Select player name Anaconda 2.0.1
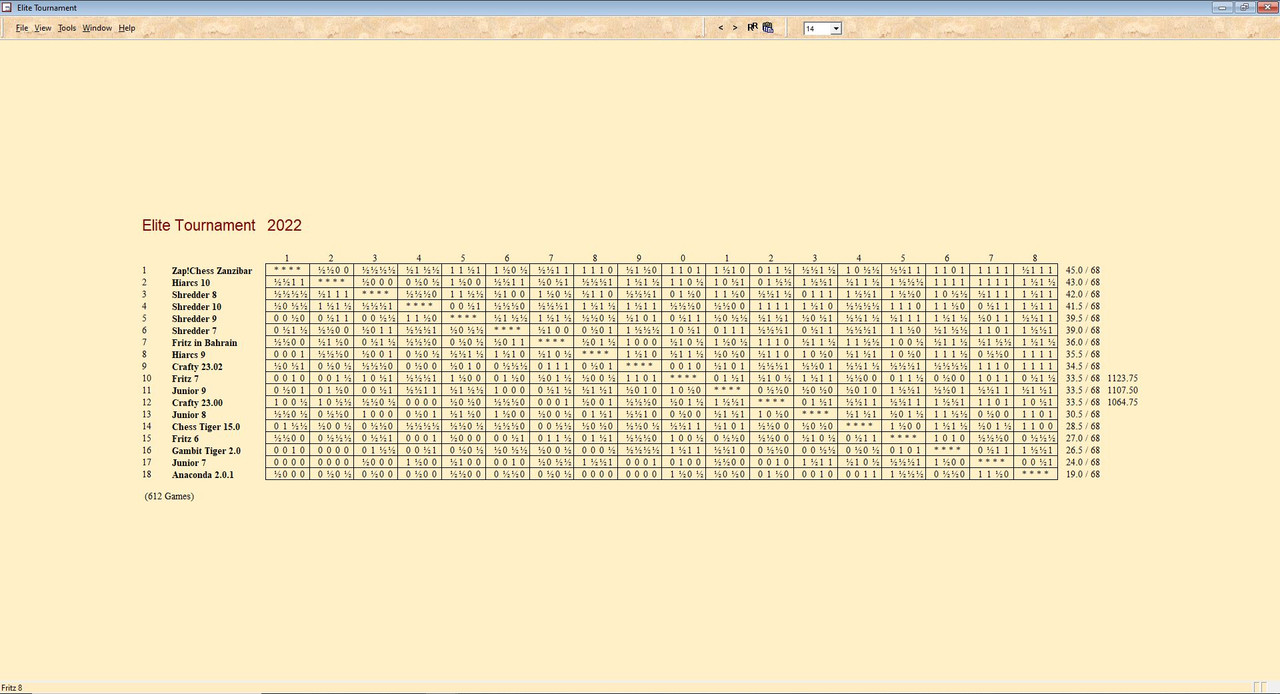 pos(203,475)
